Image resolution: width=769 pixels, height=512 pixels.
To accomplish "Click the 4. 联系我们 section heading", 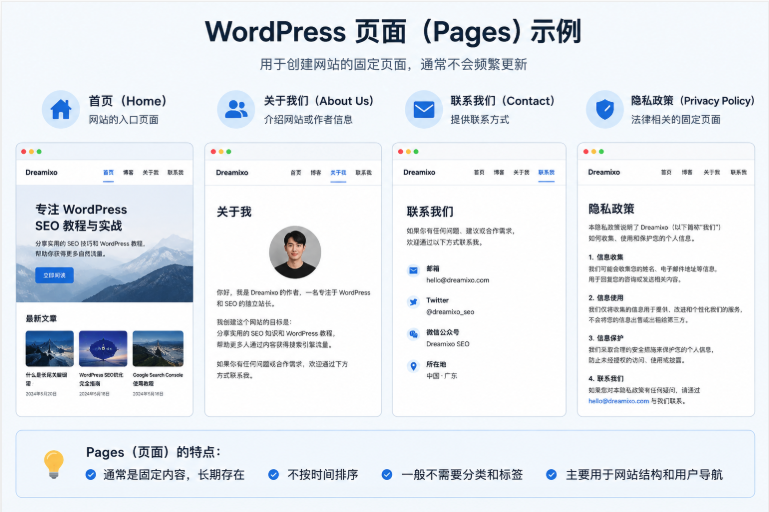I will click(606, 379).
